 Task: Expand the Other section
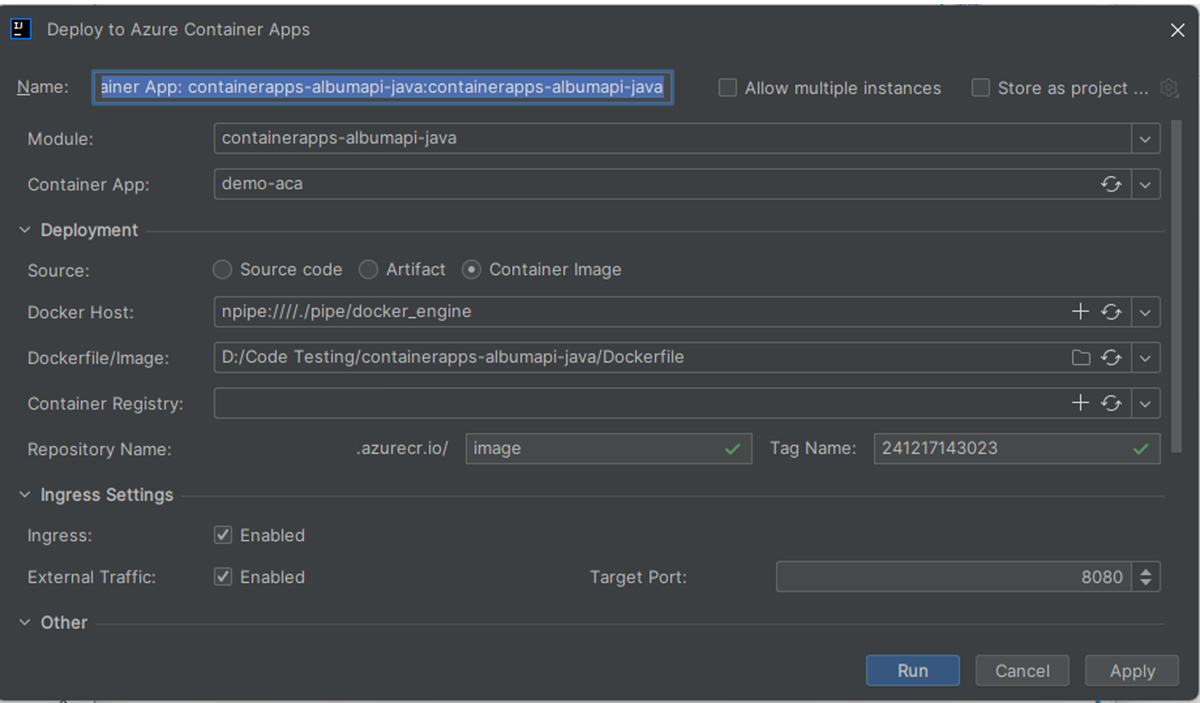point(24,622)
